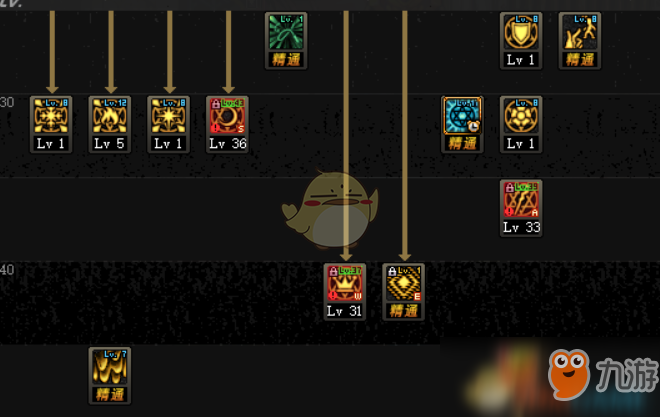
Task: Open the 九游 logo link
Action: coord(603,375)
